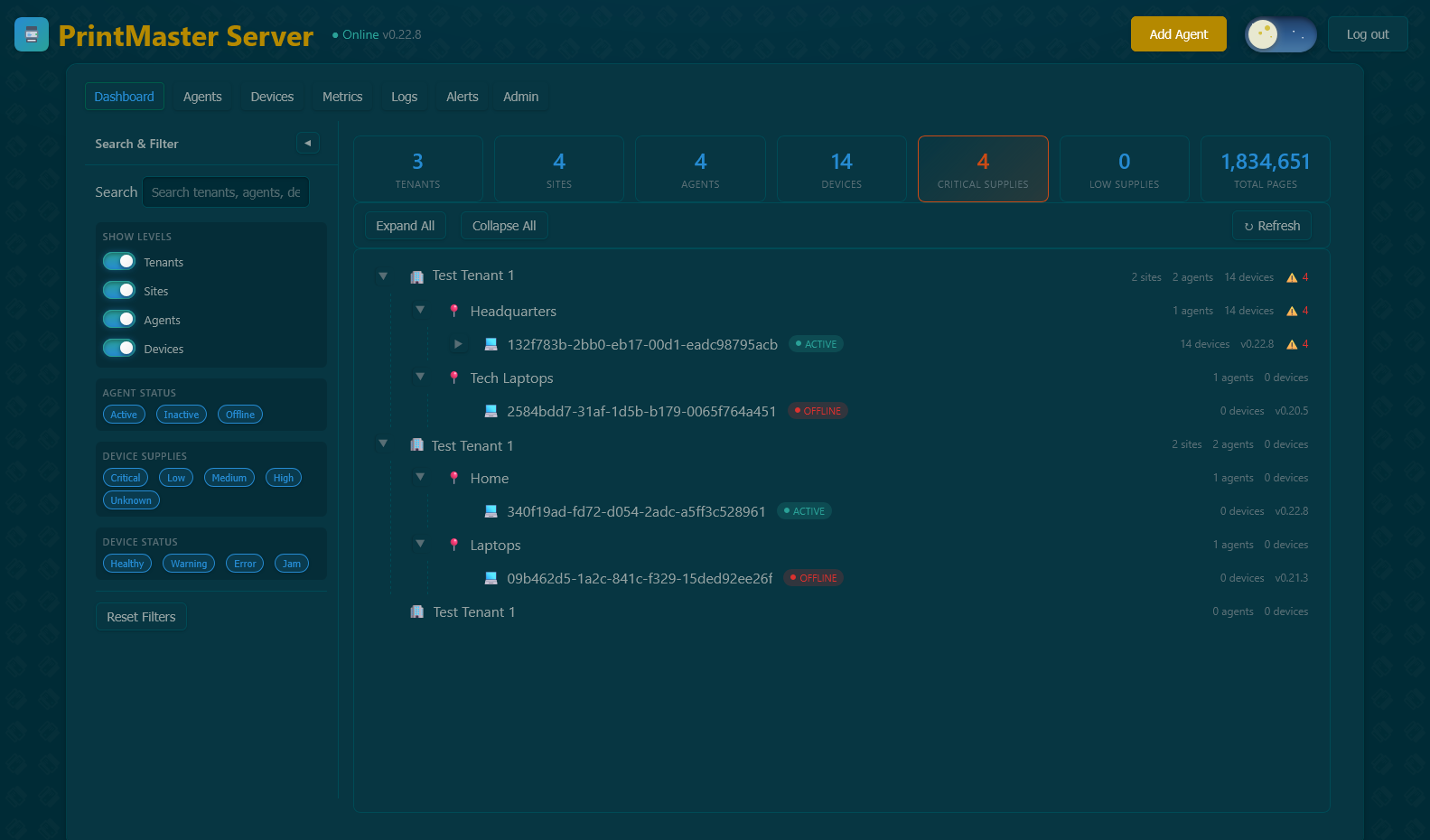The height and width of the screenshot is (840, 1430).
Task: Click agent icon for 09b462d5-1a2c agent
Action: click(x=491, y=578)
